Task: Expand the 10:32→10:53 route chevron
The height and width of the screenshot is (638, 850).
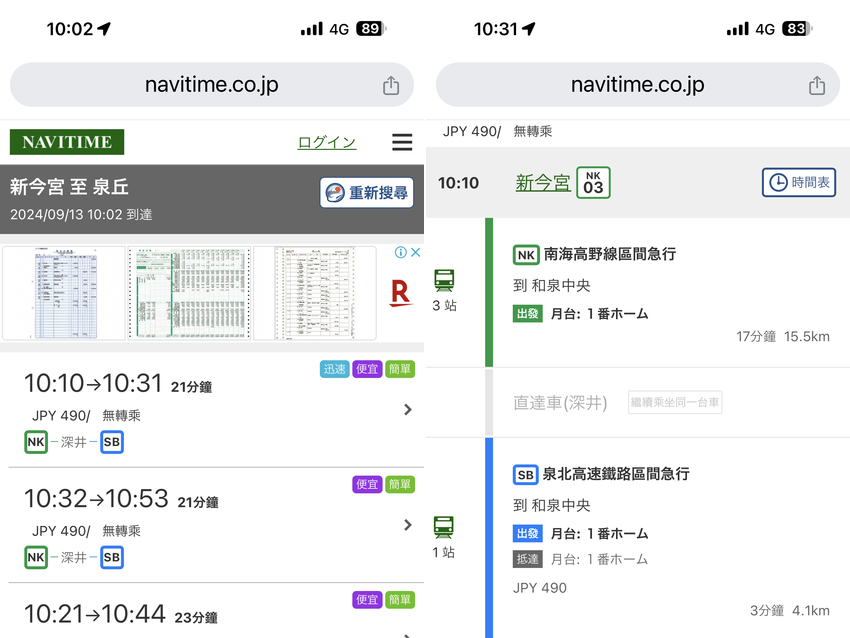Action: click(x=408, y=525)
